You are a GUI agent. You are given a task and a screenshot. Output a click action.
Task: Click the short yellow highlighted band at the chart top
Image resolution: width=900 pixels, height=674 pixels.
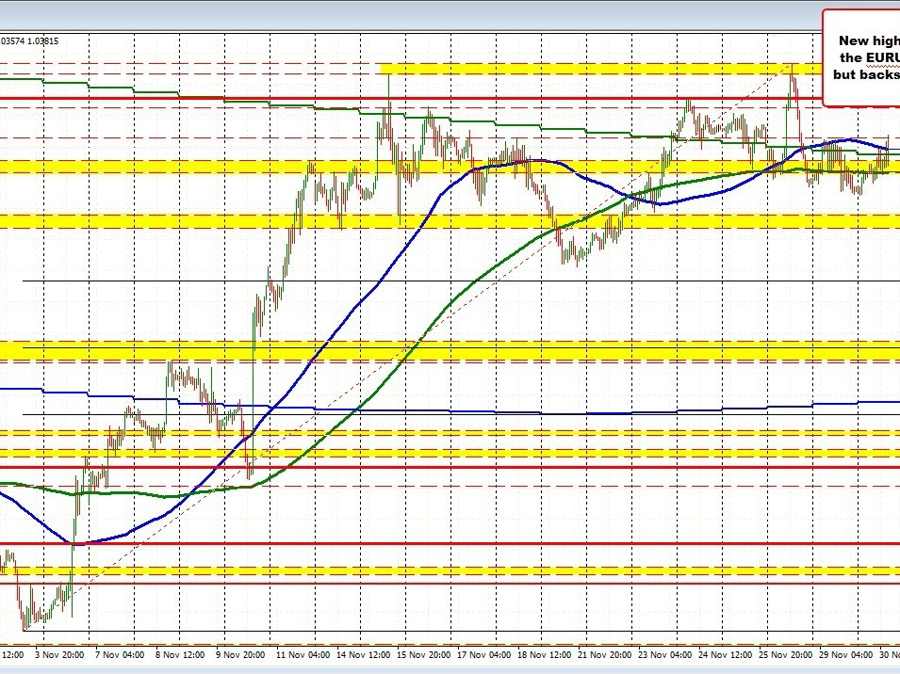tap(590, 69)
